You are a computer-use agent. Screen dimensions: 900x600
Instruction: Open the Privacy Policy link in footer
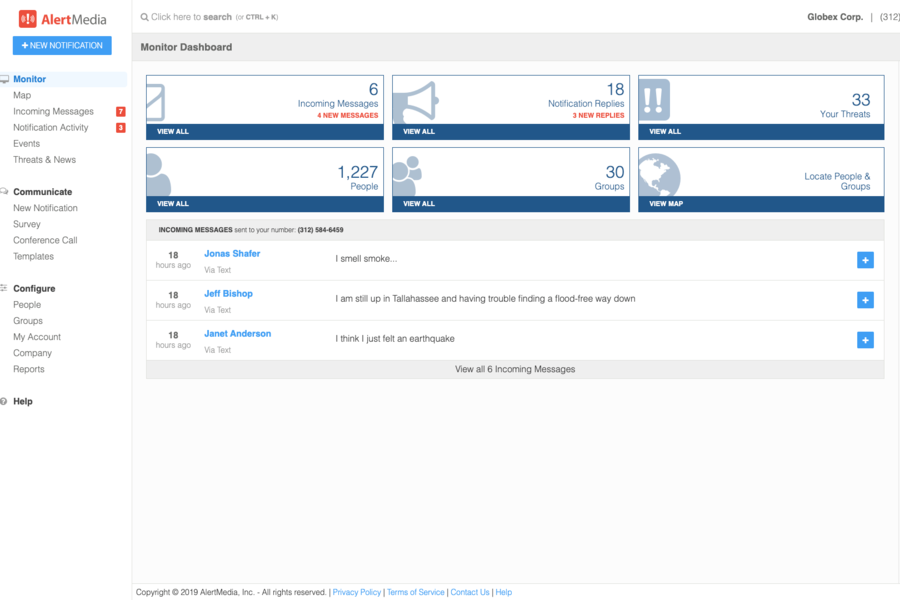(x=357, y=592)
